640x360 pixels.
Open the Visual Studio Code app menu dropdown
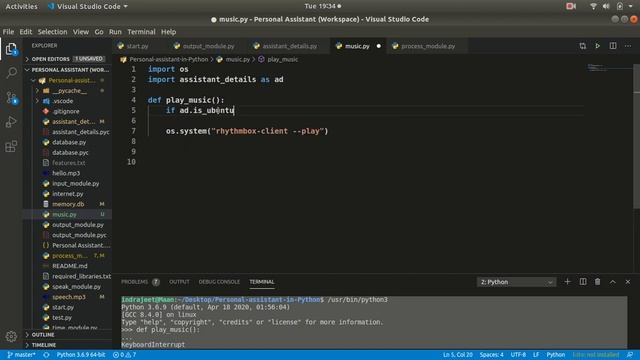(x=87, y=6)
